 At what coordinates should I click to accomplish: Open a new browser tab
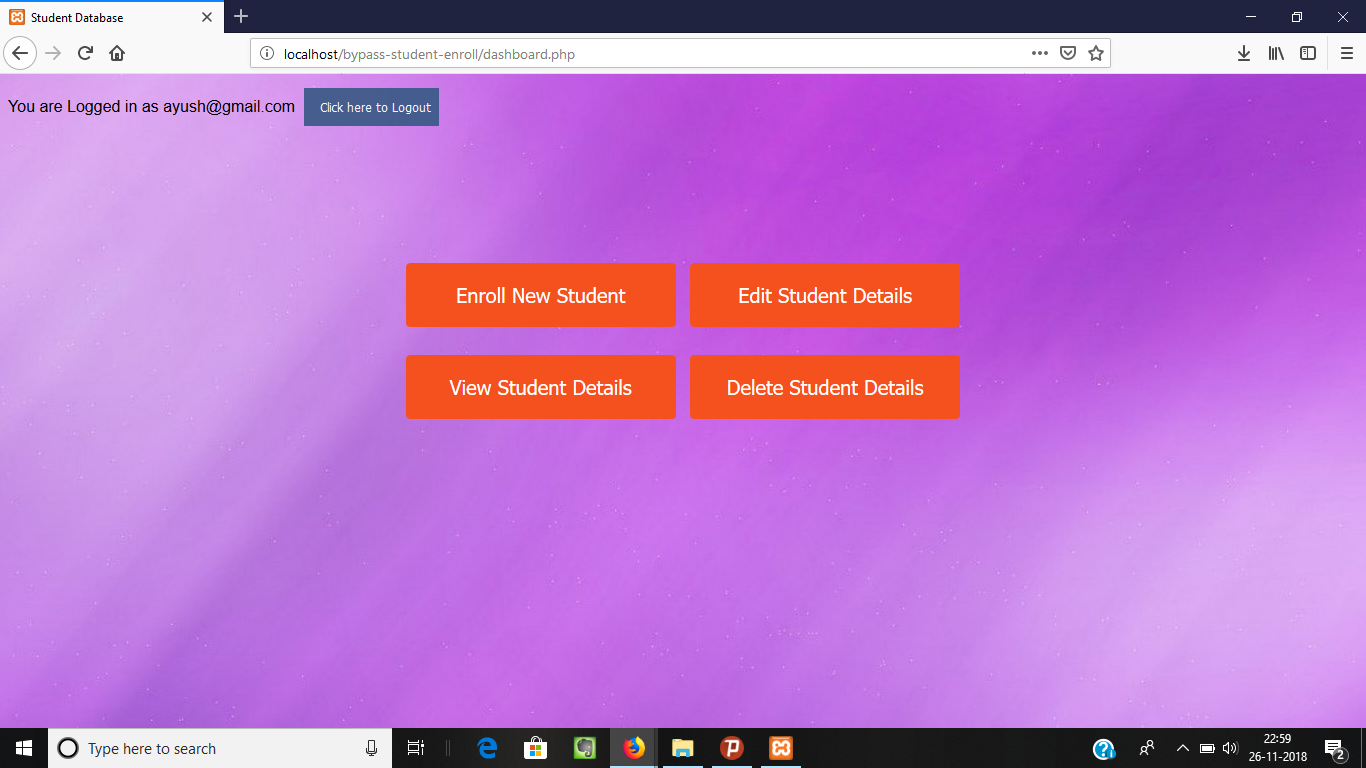[241, 17]
